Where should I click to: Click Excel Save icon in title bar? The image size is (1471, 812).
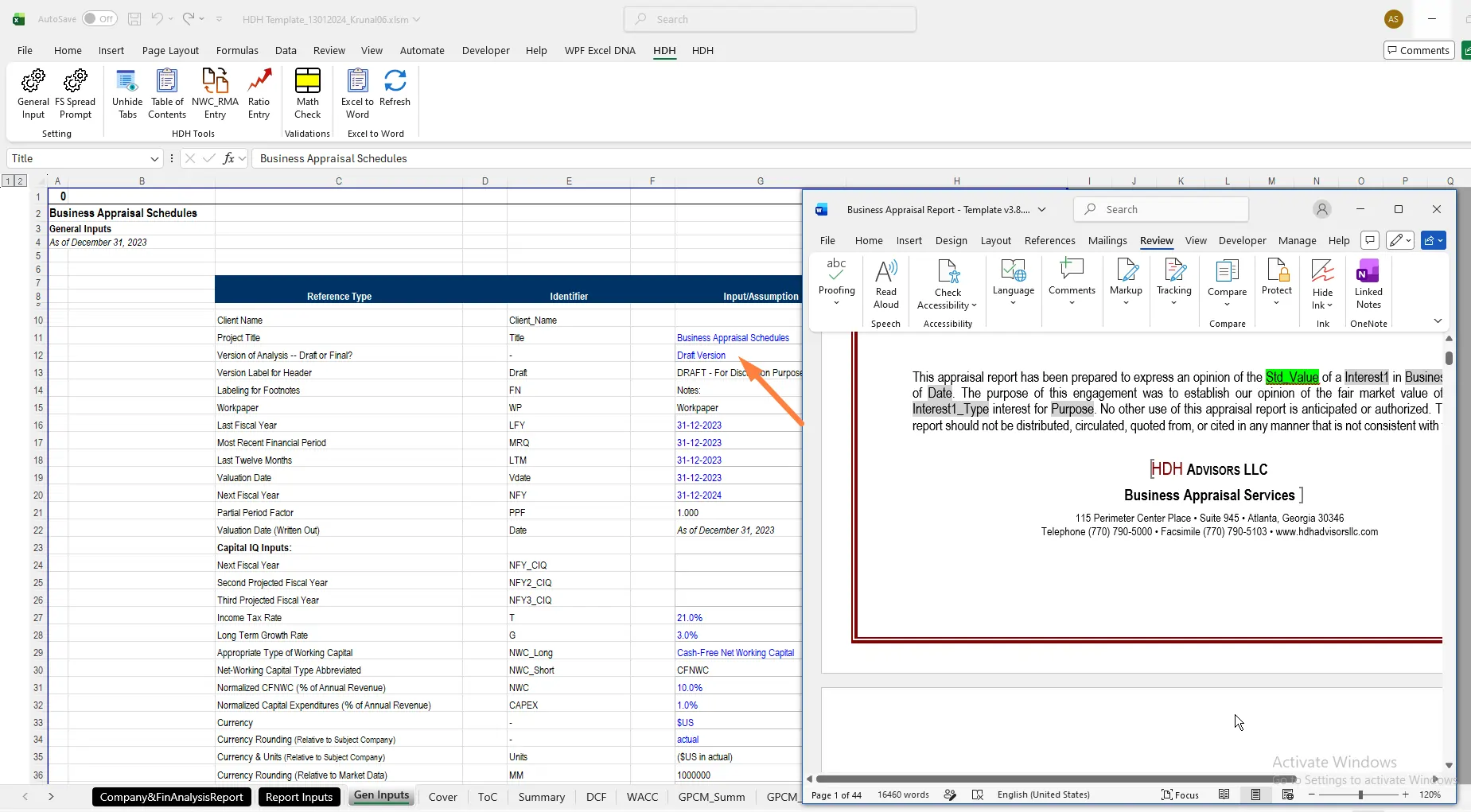point(134,19)
